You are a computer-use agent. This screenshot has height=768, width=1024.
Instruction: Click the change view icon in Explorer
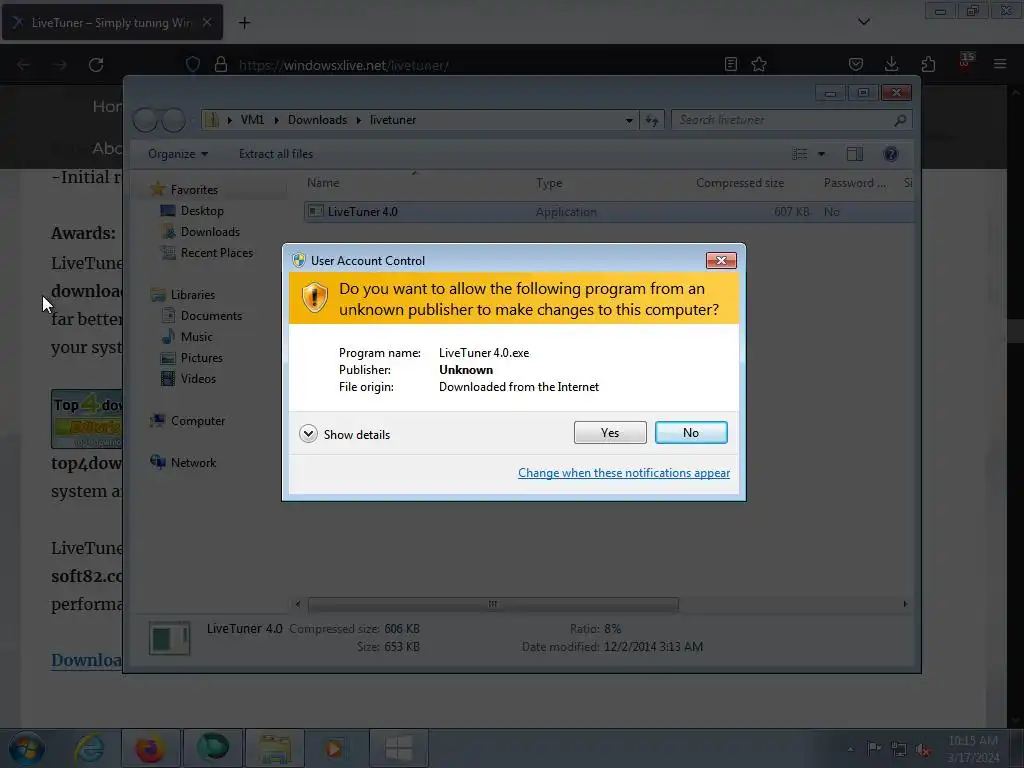[800, 154]
